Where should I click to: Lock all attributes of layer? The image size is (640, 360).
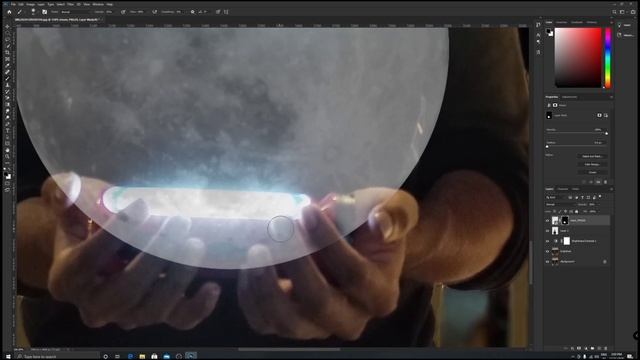pyautogui.click(x=576, y=211)
